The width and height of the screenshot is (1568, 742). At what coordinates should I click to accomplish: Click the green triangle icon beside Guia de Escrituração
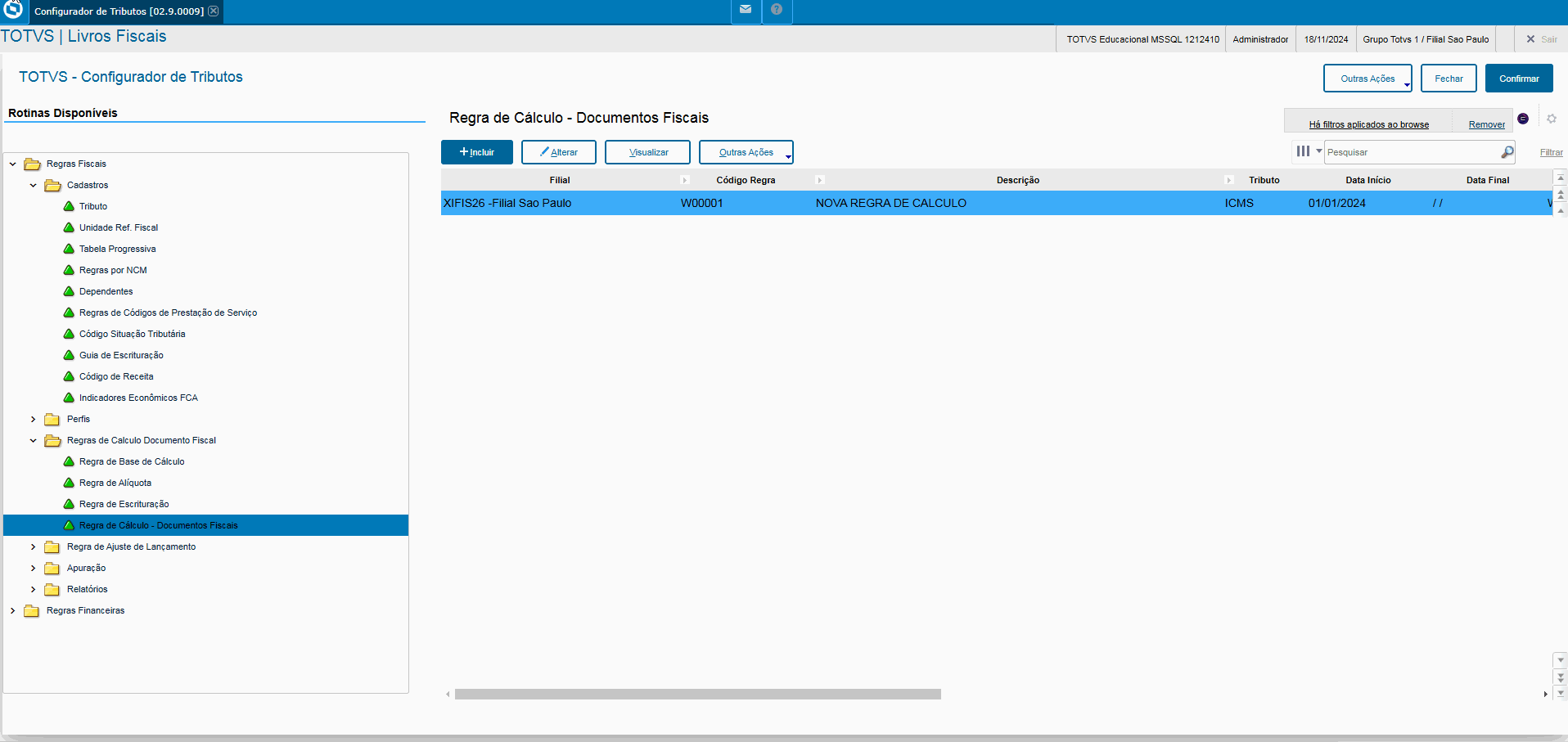point(69,355)
